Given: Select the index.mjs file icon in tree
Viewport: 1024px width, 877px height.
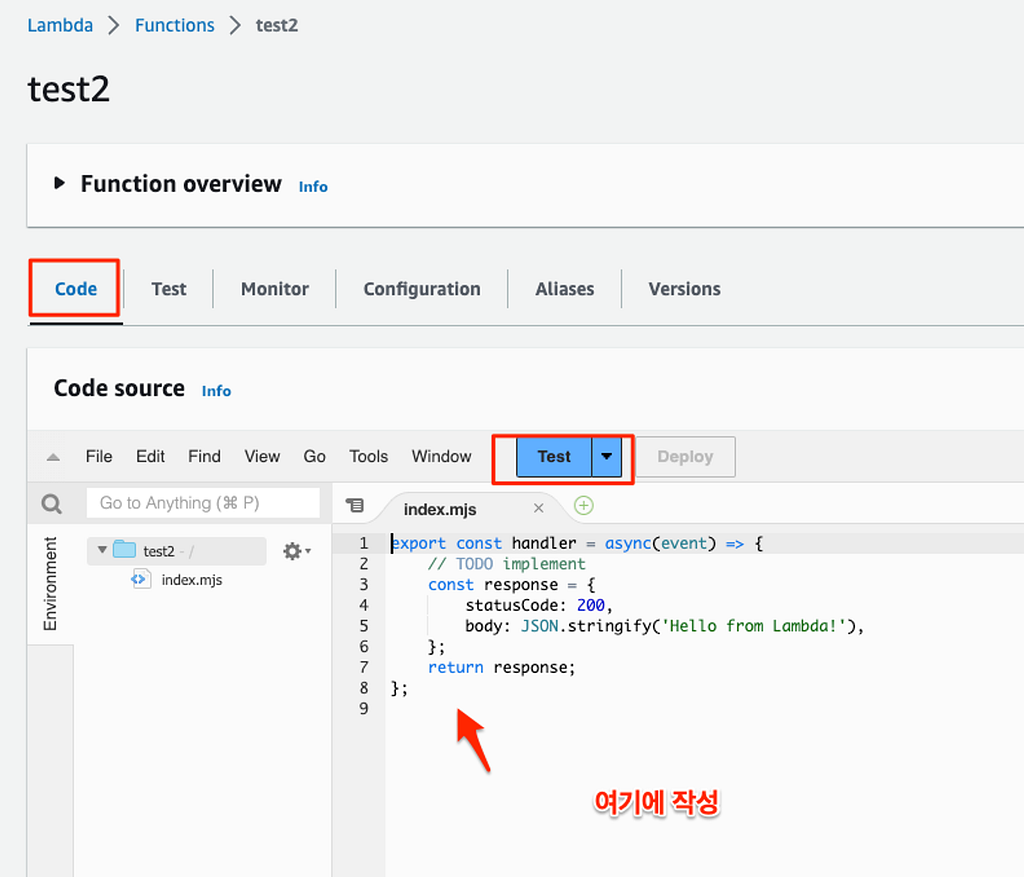Looking at the screenshot, I should pos(140,579).
